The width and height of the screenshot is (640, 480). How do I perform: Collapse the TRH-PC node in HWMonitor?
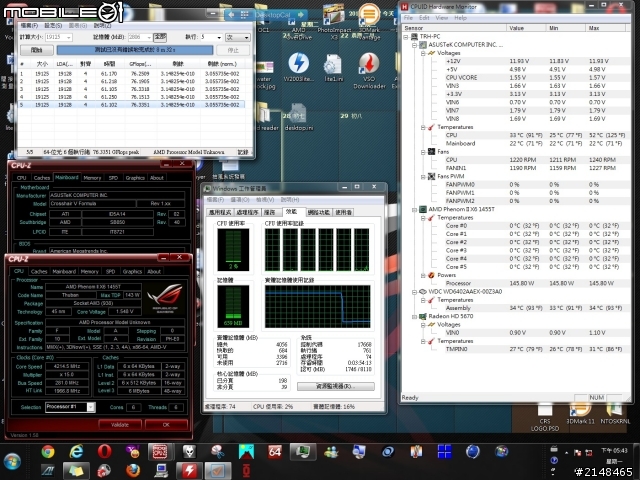(x=406, y=37)
